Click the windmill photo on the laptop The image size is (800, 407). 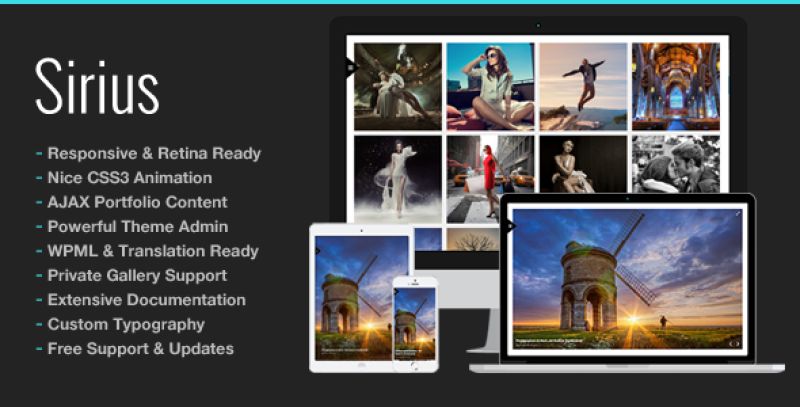pyautogui.click(x=628, y=278)
